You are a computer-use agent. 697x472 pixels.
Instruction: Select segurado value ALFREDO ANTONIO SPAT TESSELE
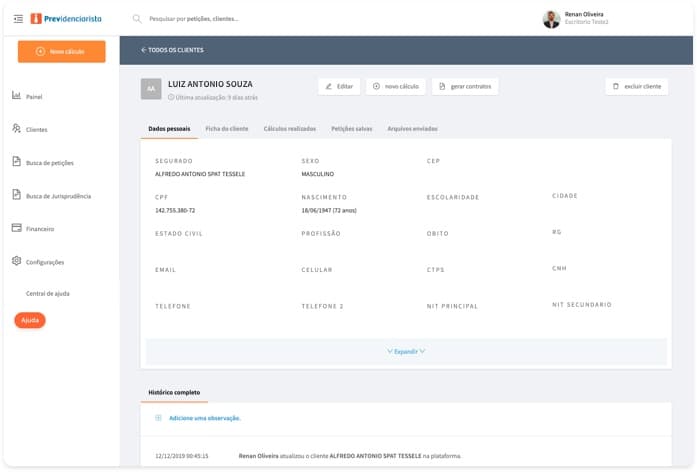[200, 174]
